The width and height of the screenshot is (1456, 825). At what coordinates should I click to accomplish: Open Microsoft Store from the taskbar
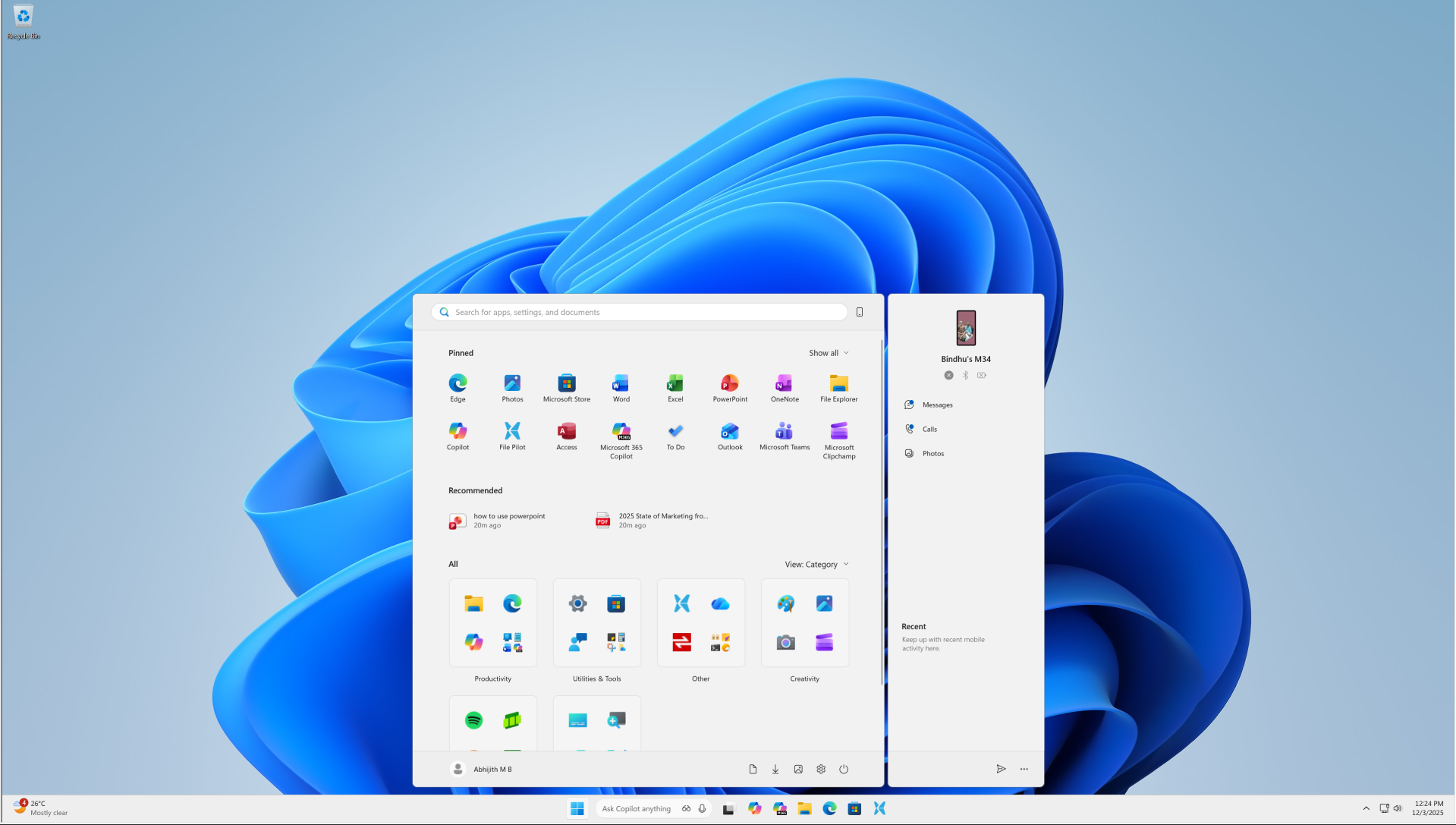[x=854, y=808]
